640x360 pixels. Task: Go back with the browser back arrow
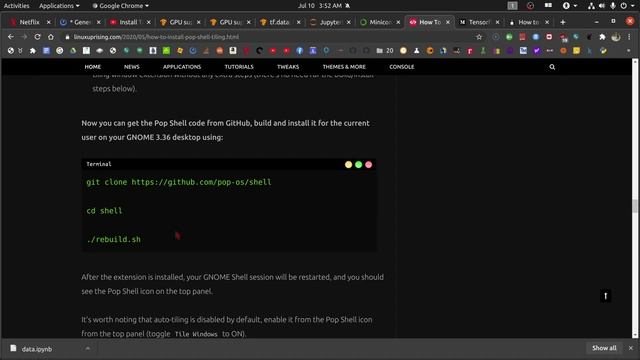(11, 37)
